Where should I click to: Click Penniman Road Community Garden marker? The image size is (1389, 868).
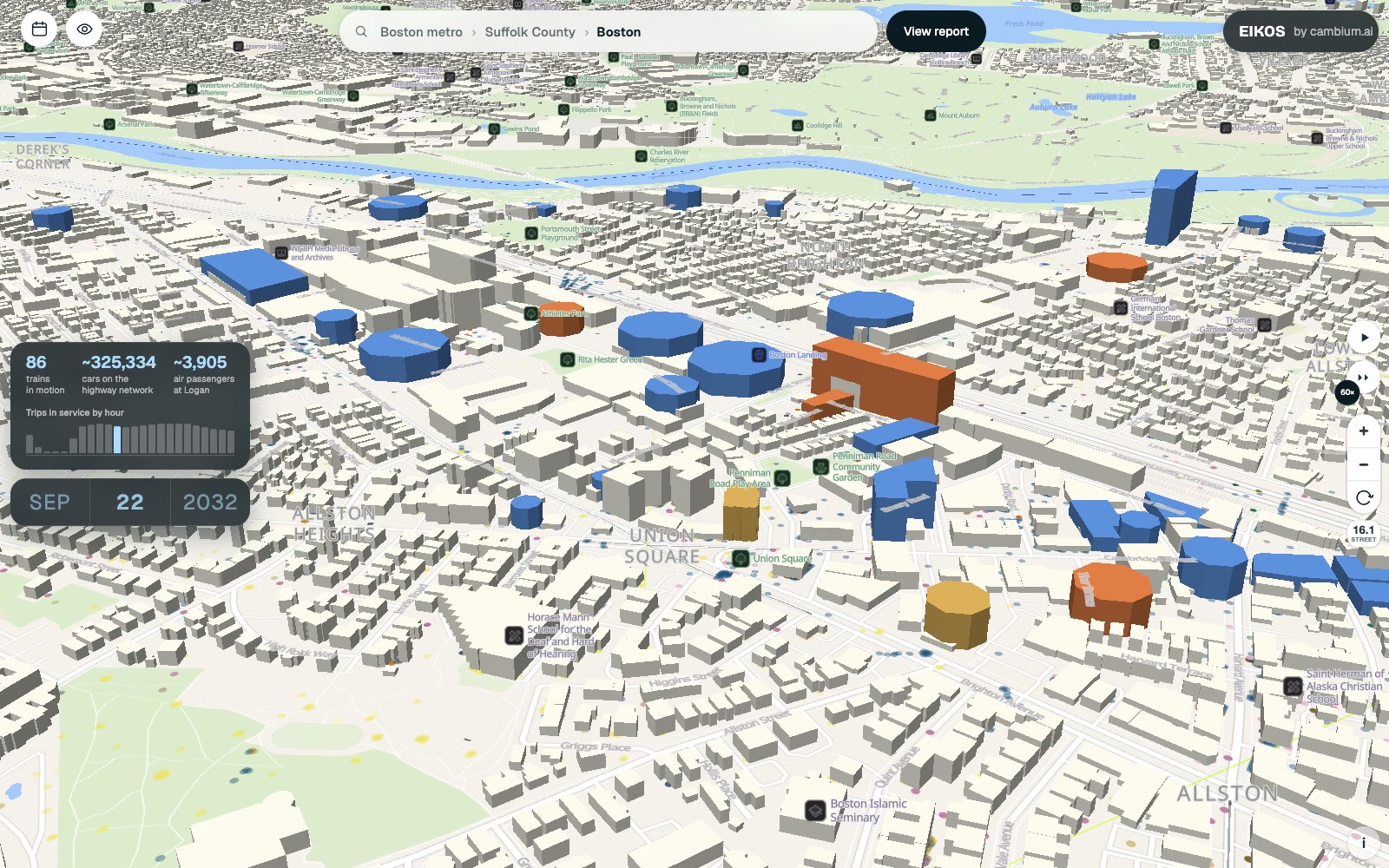[x=820, y=467]
